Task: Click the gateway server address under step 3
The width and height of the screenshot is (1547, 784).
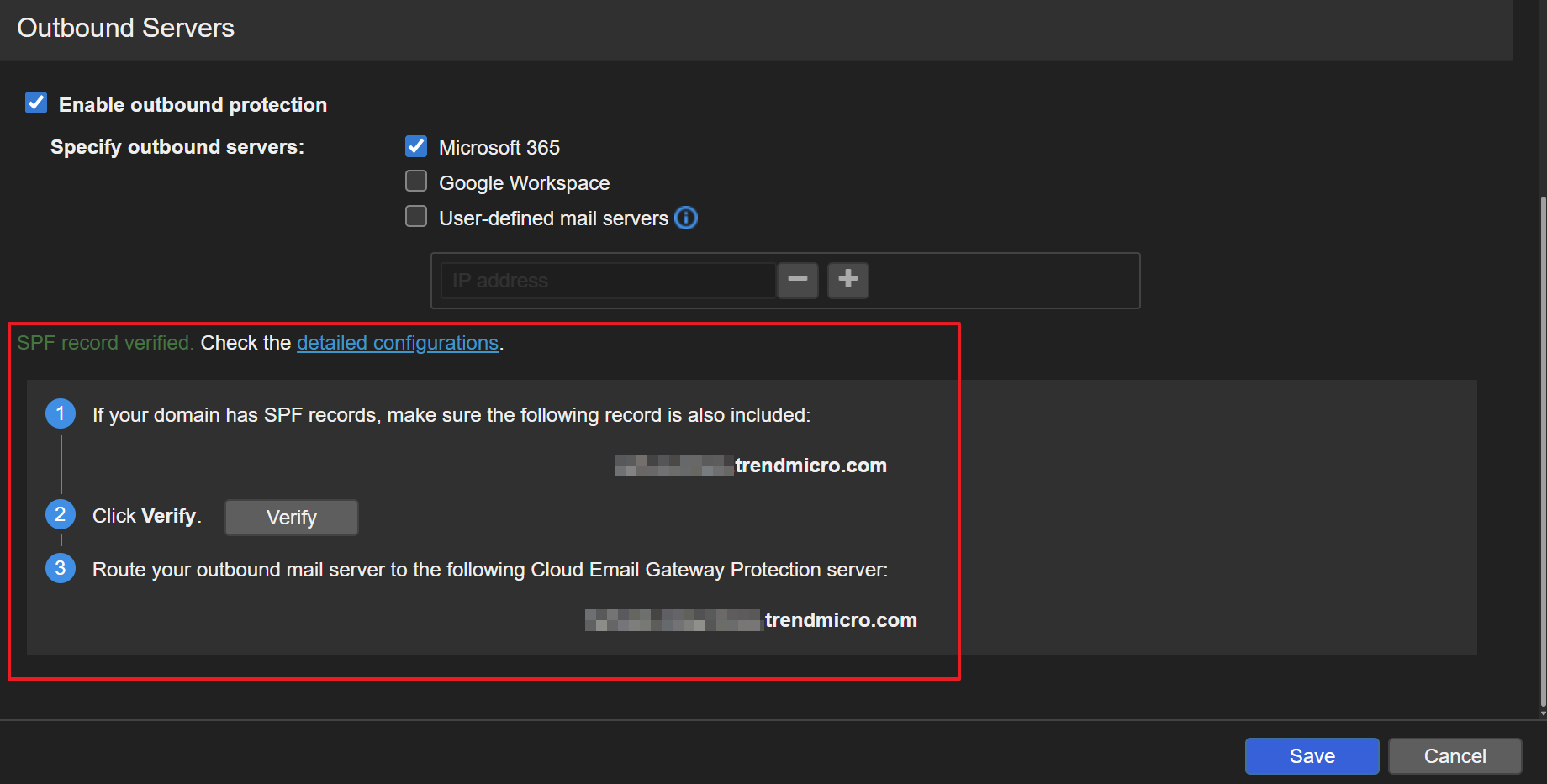Action: pyautogui.click(x=751, y=620)
